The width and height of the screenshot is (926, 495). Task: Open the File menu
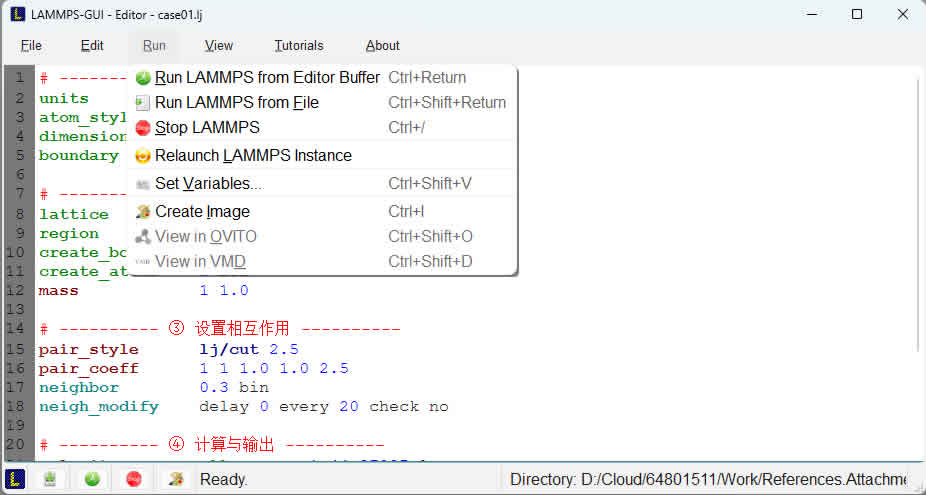point(31,45)
